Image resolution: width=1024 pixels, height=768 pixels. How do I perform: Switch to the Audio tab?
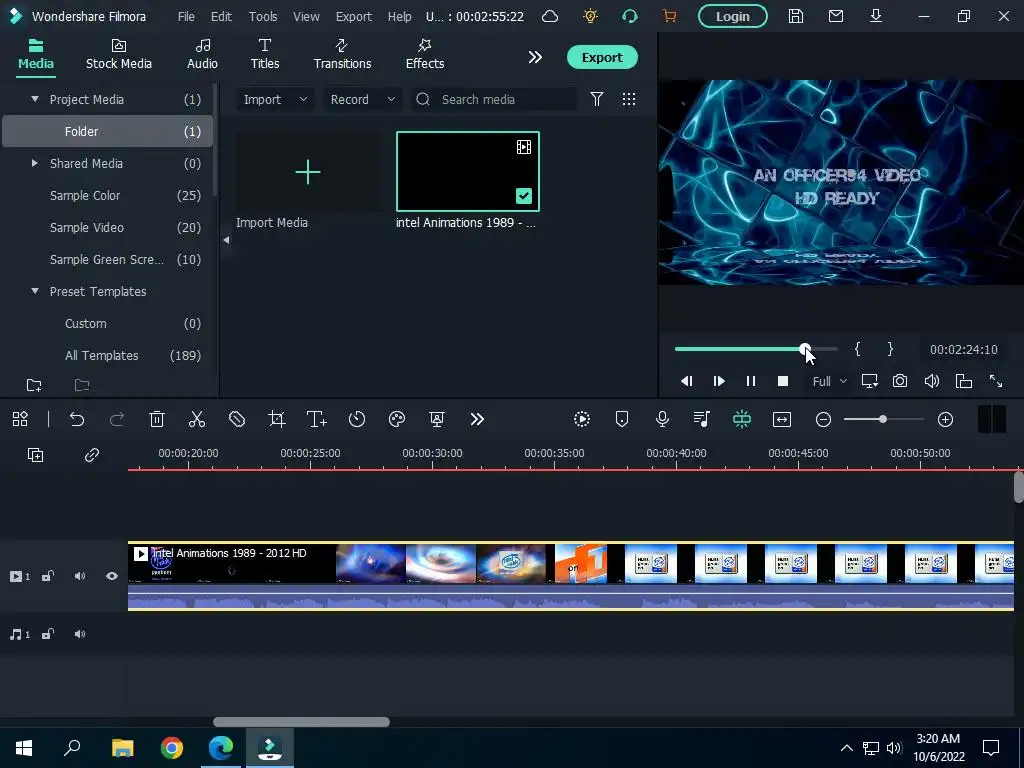click(202, 54)
